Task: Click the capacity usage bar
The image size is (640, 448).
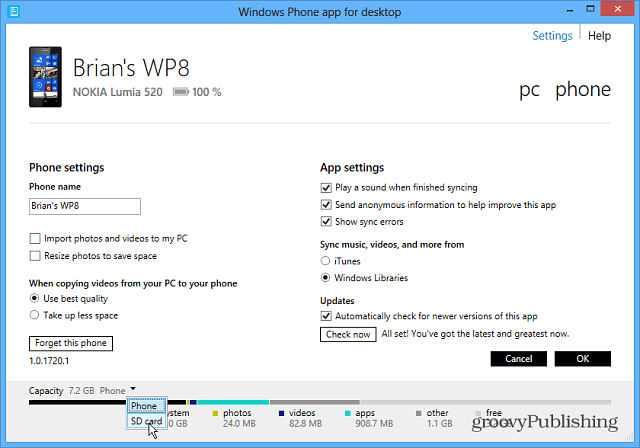Action: [x=320, y=402]
